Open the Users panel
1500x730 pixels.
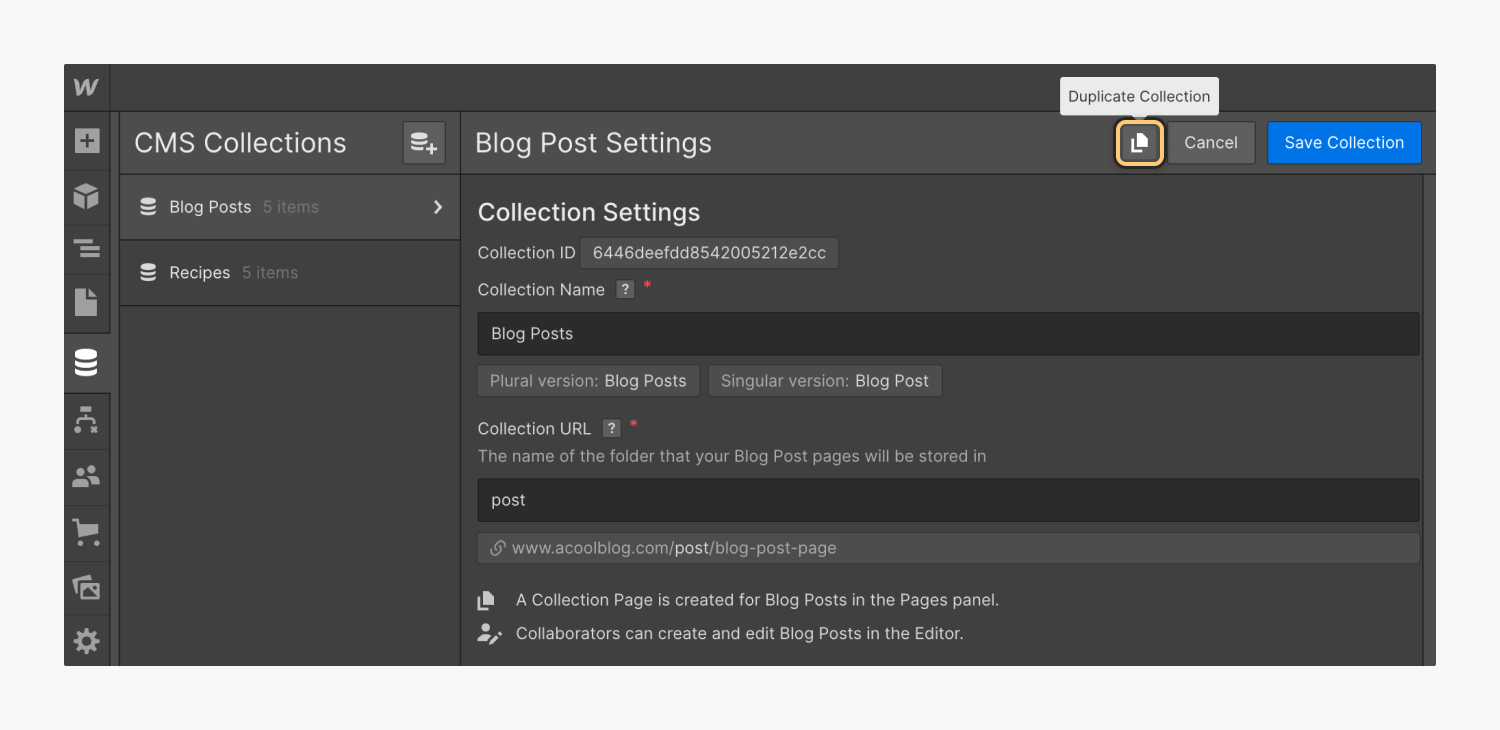(x=87, y=477)
